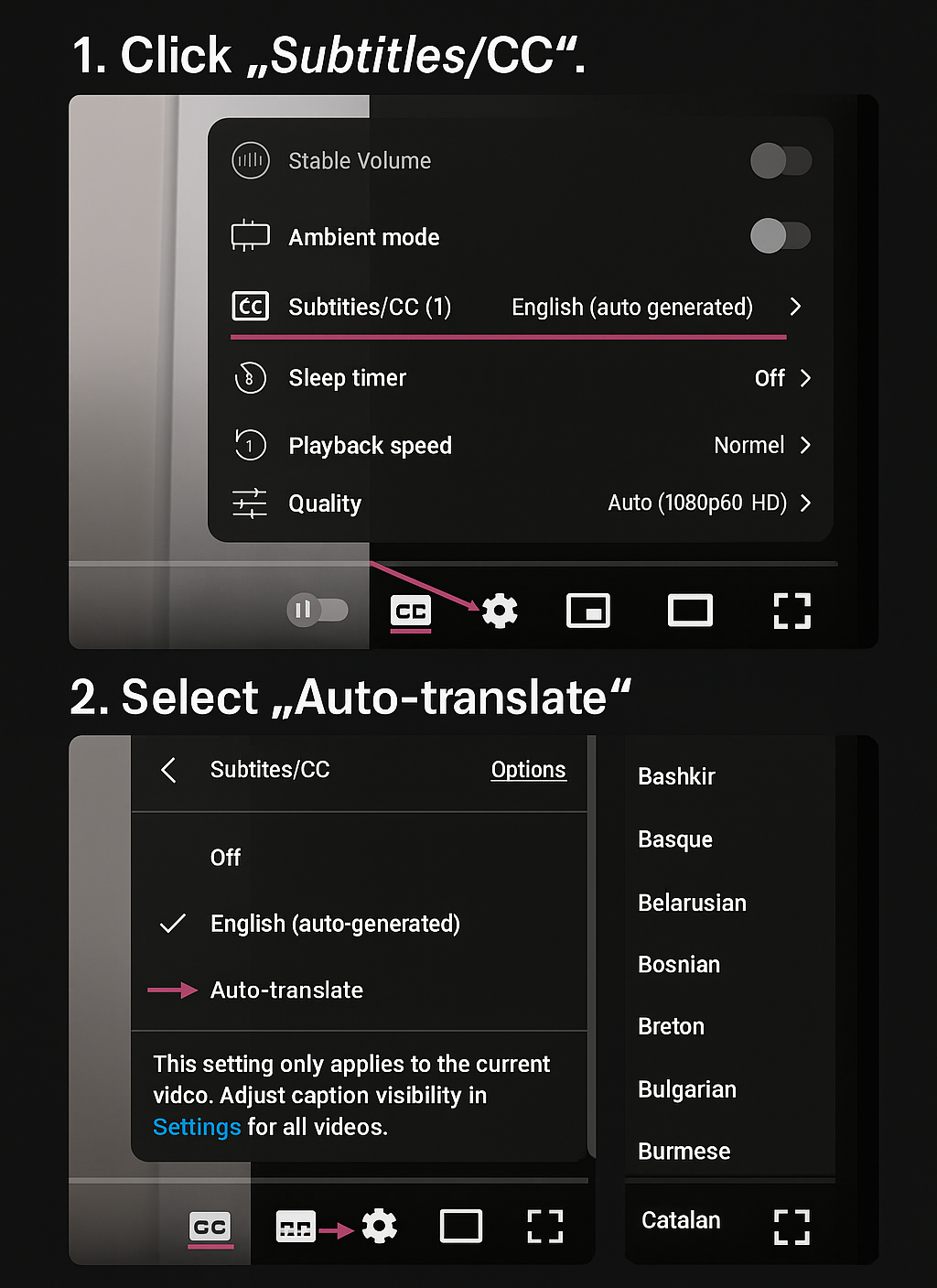This screenshot has width=937, height=1288.
Task: Enter fullscreen in the top player
Action: pyautogui.click(x=792, y=611)
